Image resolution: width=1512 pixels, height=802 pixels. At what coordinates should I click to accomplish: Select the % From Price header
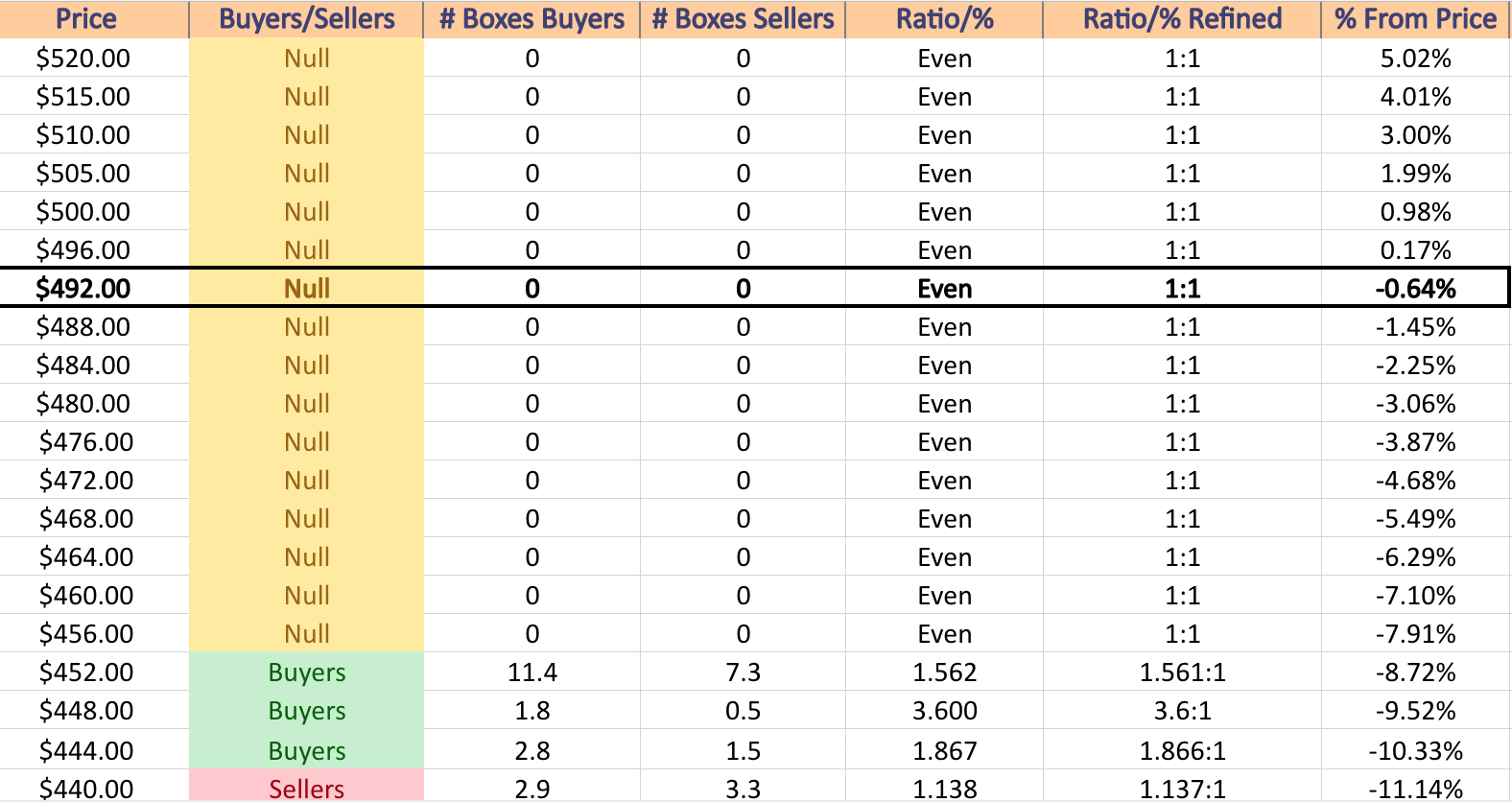pos(1415,19)
